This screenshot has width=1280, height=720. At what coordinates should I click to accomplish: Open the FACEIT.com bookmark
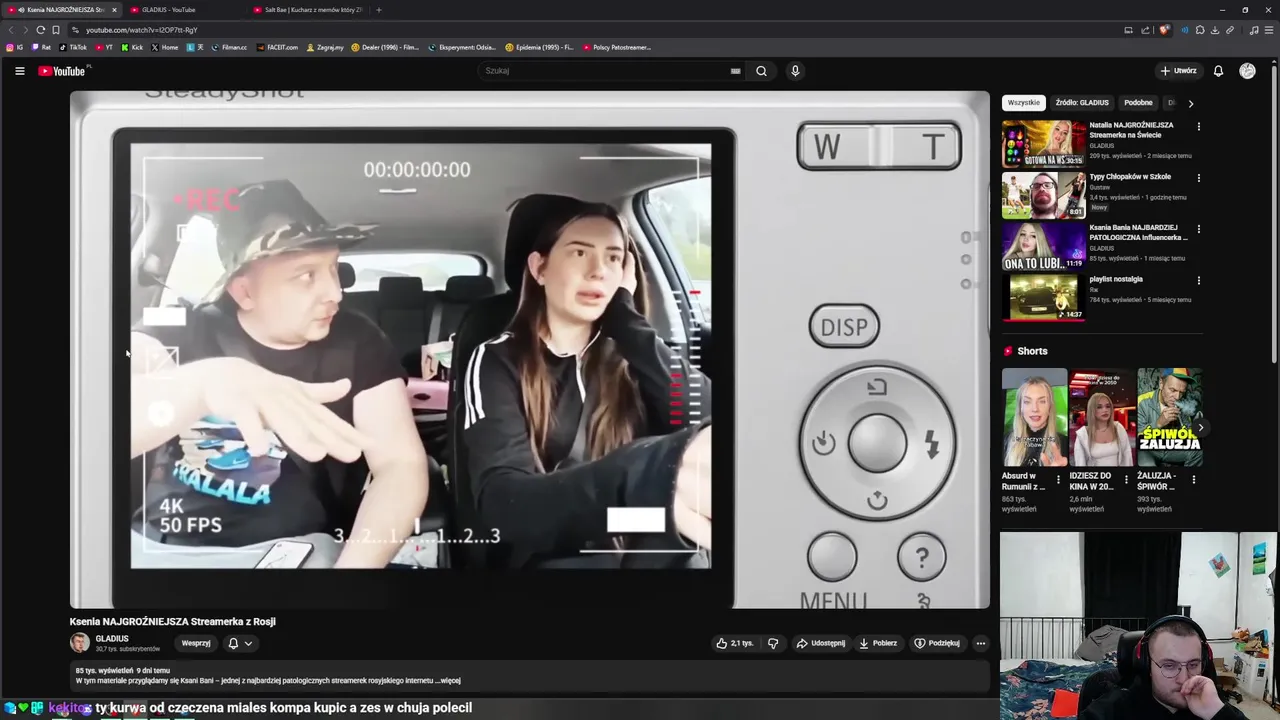[x=277, y=47]
